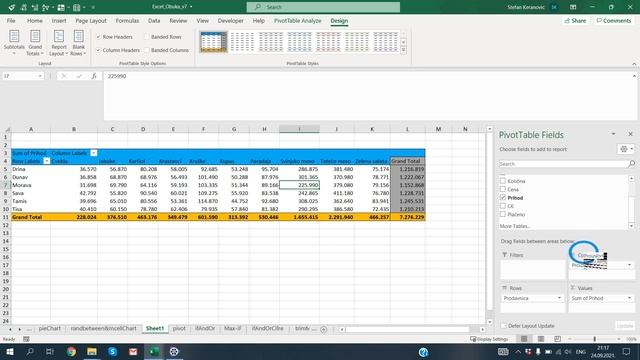Switch to the PivotTable Analyze tab
The width and height of the screenshot is (640, 360).
[x=298, y=20]
